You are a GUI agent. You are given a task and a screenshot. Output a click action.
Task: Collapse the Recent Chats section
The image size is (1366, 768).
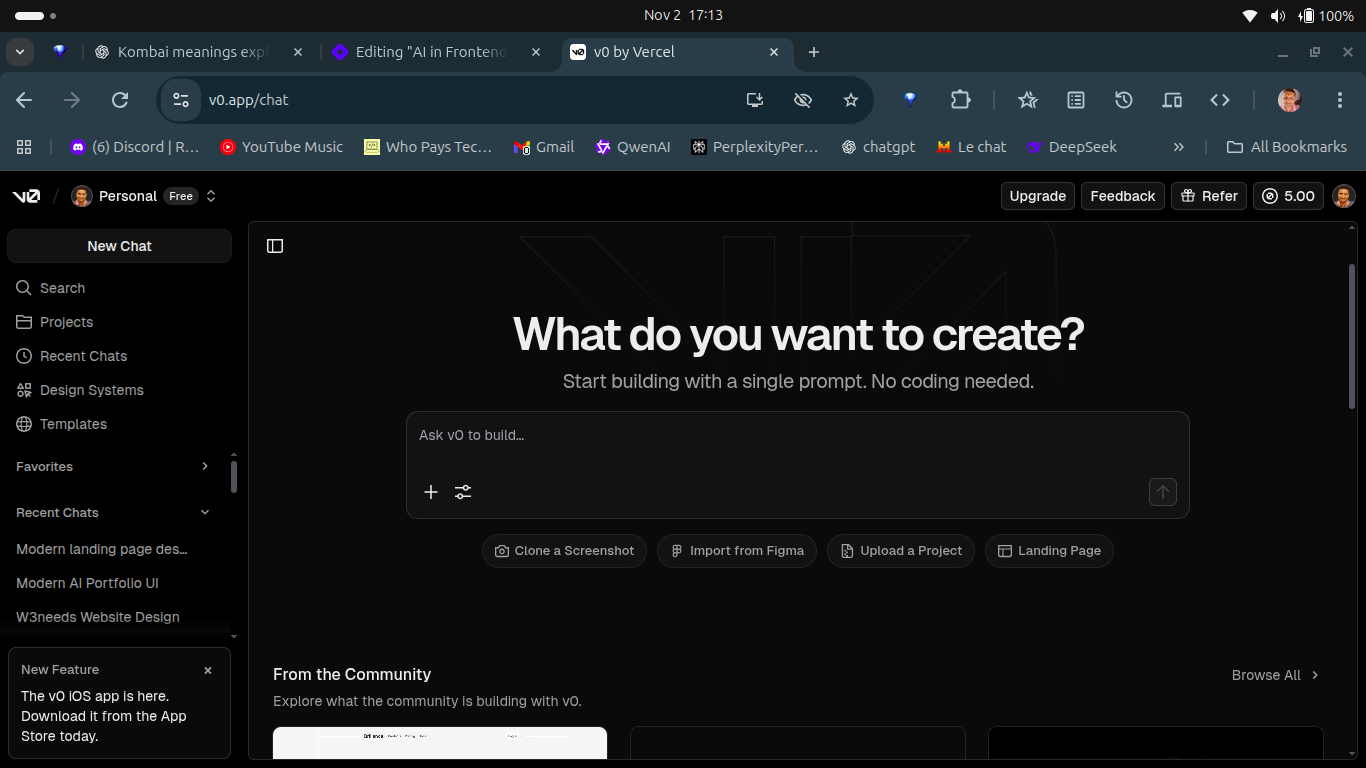[x=205, y=513]
